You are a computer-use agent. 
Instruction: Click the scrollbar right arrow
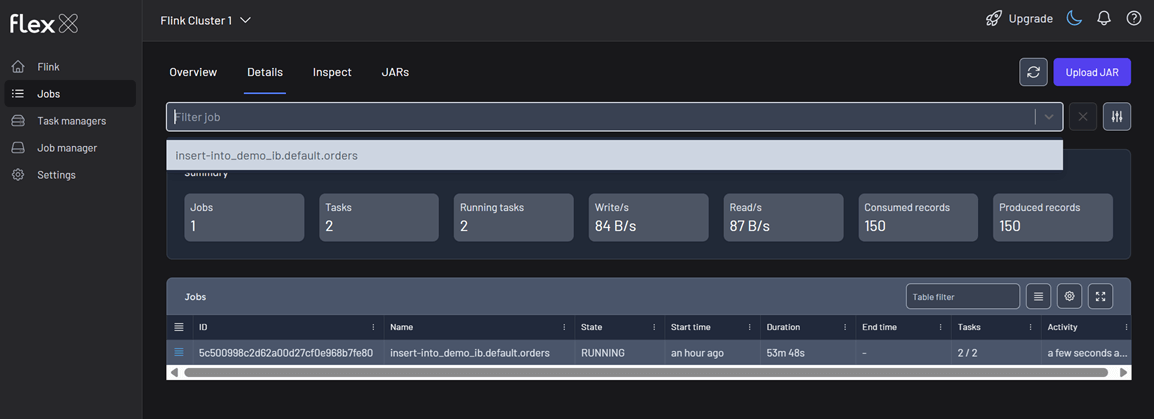(x=1124, y=373)
